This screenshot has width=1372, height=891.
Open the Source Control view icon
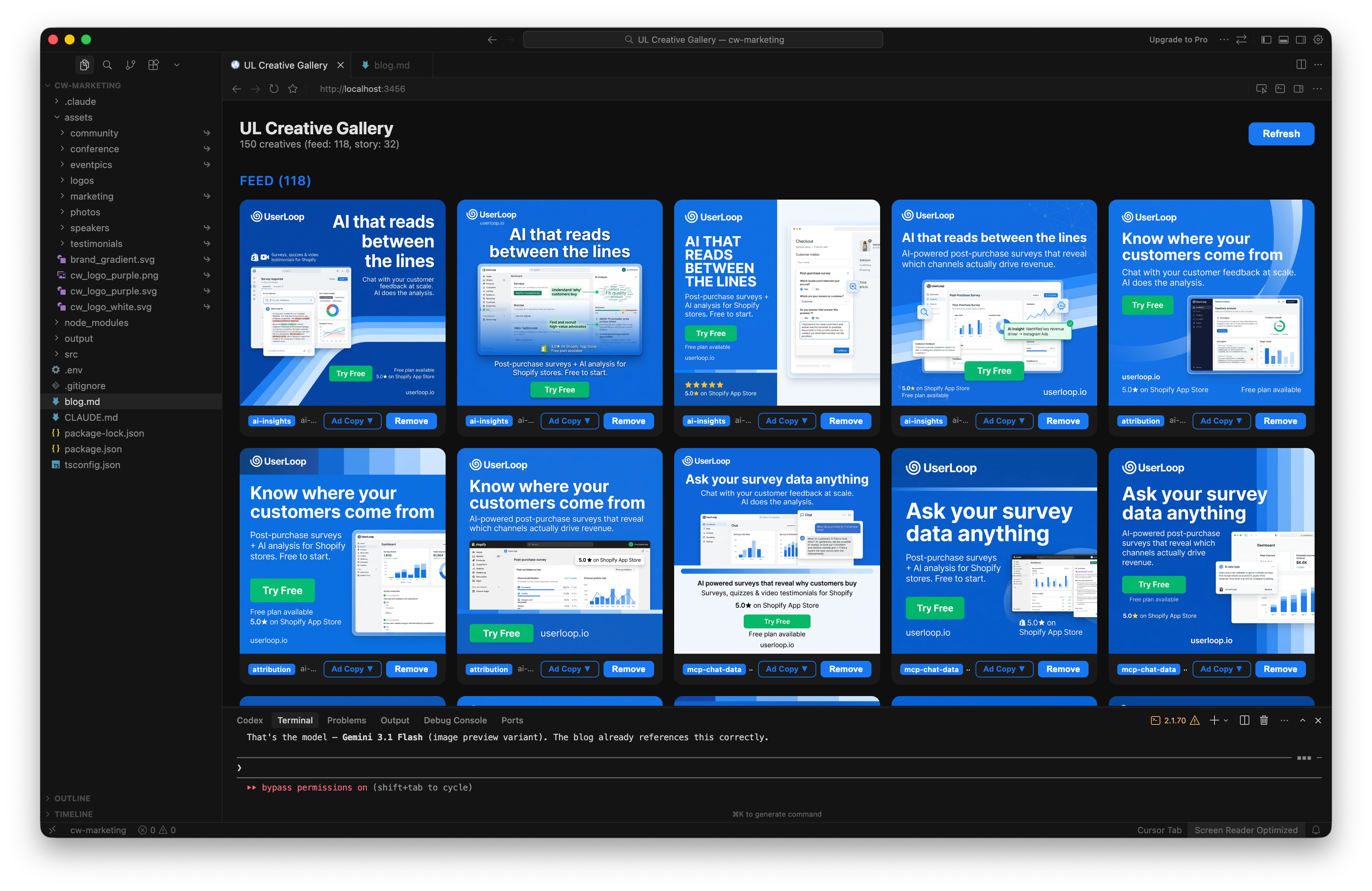(131, 65)
